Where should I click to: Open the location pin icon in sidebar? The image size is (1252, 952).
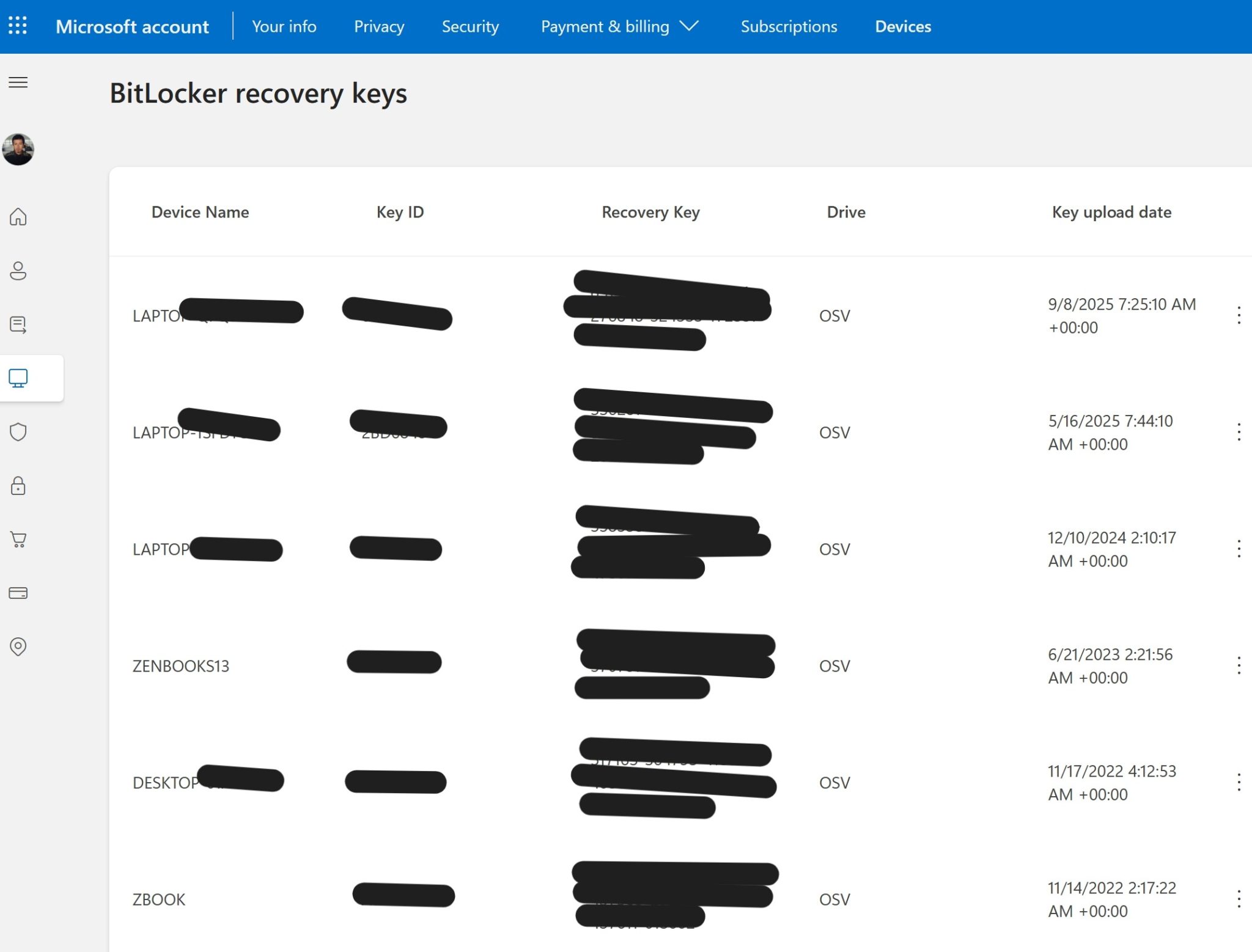click(18, 646)
